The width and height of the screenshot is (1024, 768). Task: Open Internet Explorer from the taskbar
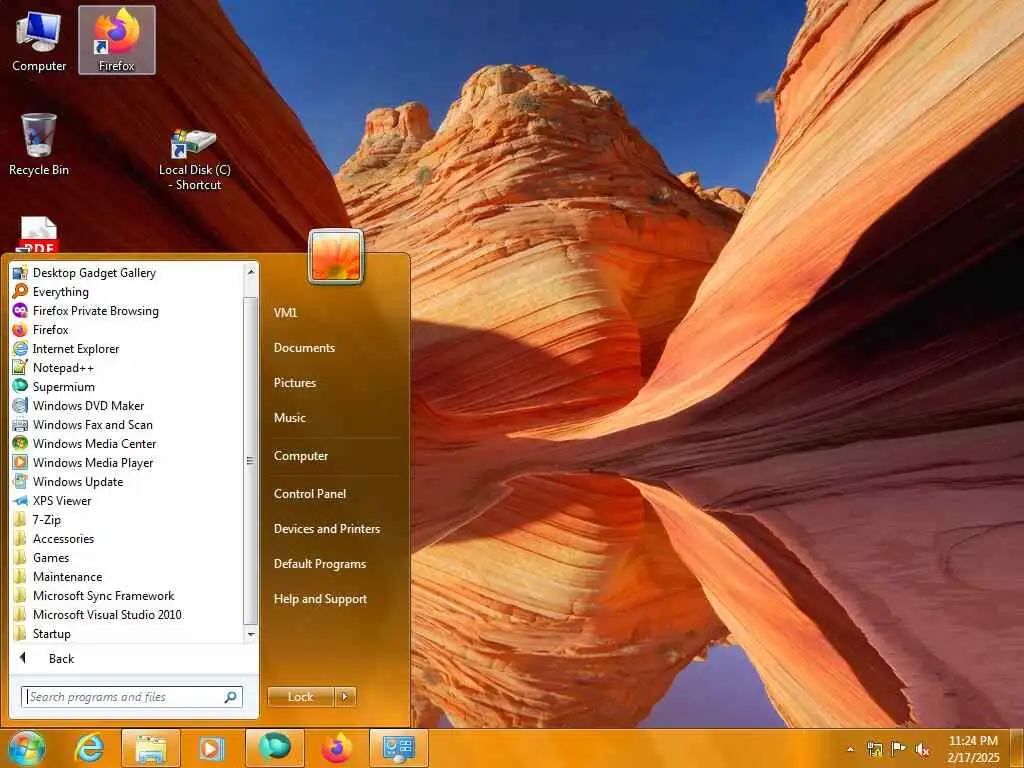[89, 748]
